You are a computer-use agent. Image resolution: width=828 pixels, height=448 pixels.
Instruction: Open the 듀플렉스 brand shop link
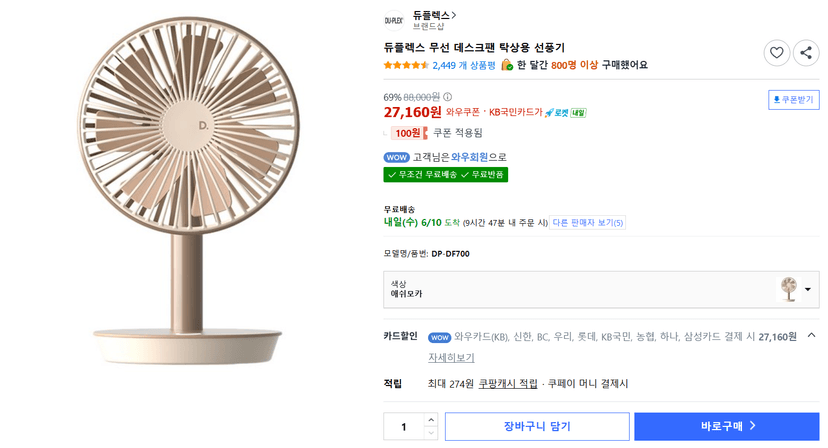point(435,15)
